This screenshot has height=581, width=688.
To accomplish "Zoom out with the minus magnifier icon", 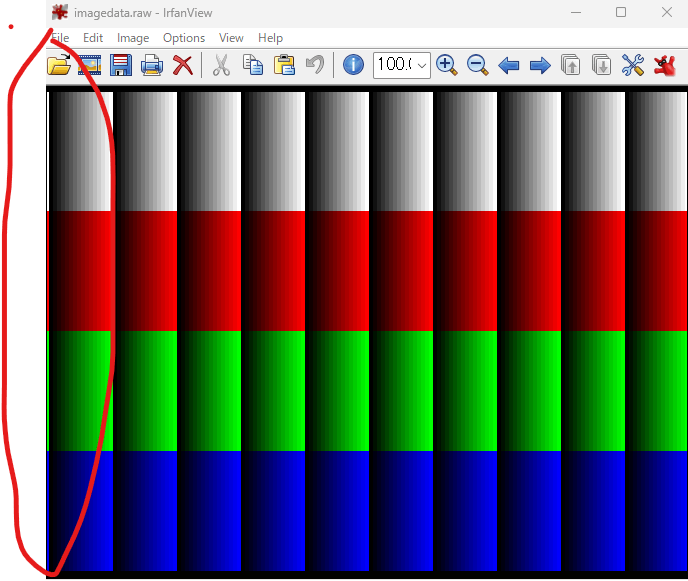I will (477, 65).
